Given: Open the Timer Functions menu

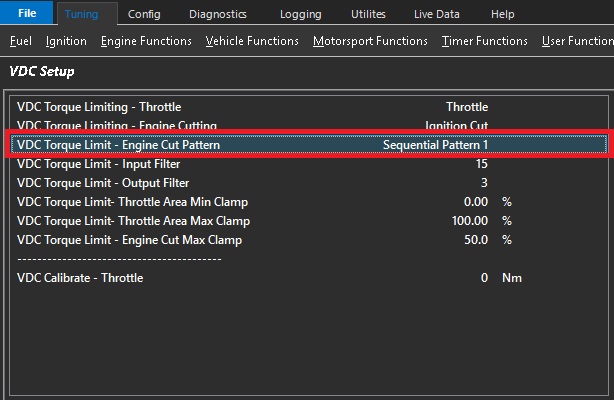Looking at the screenshot, I should [484, 41].
